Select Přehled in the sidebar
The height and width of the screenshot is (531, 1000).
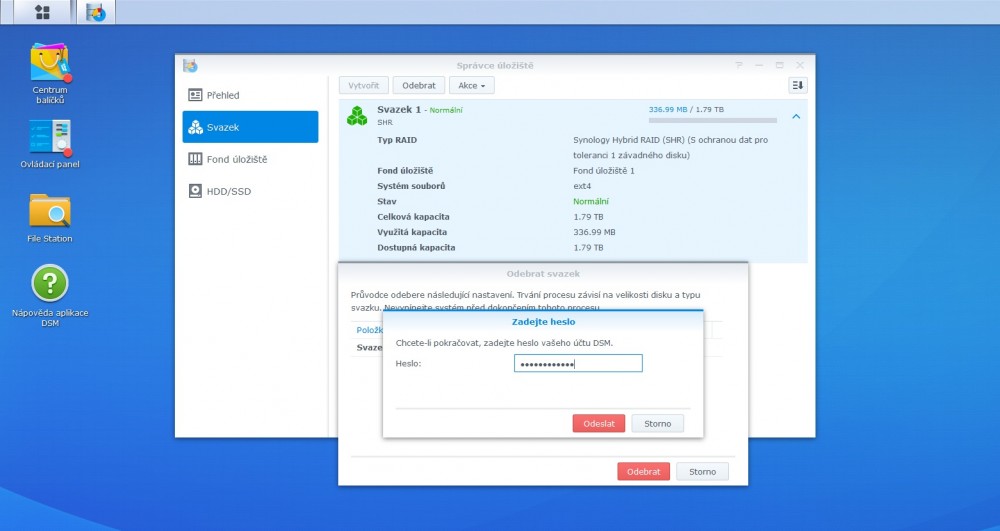[250, 95]
